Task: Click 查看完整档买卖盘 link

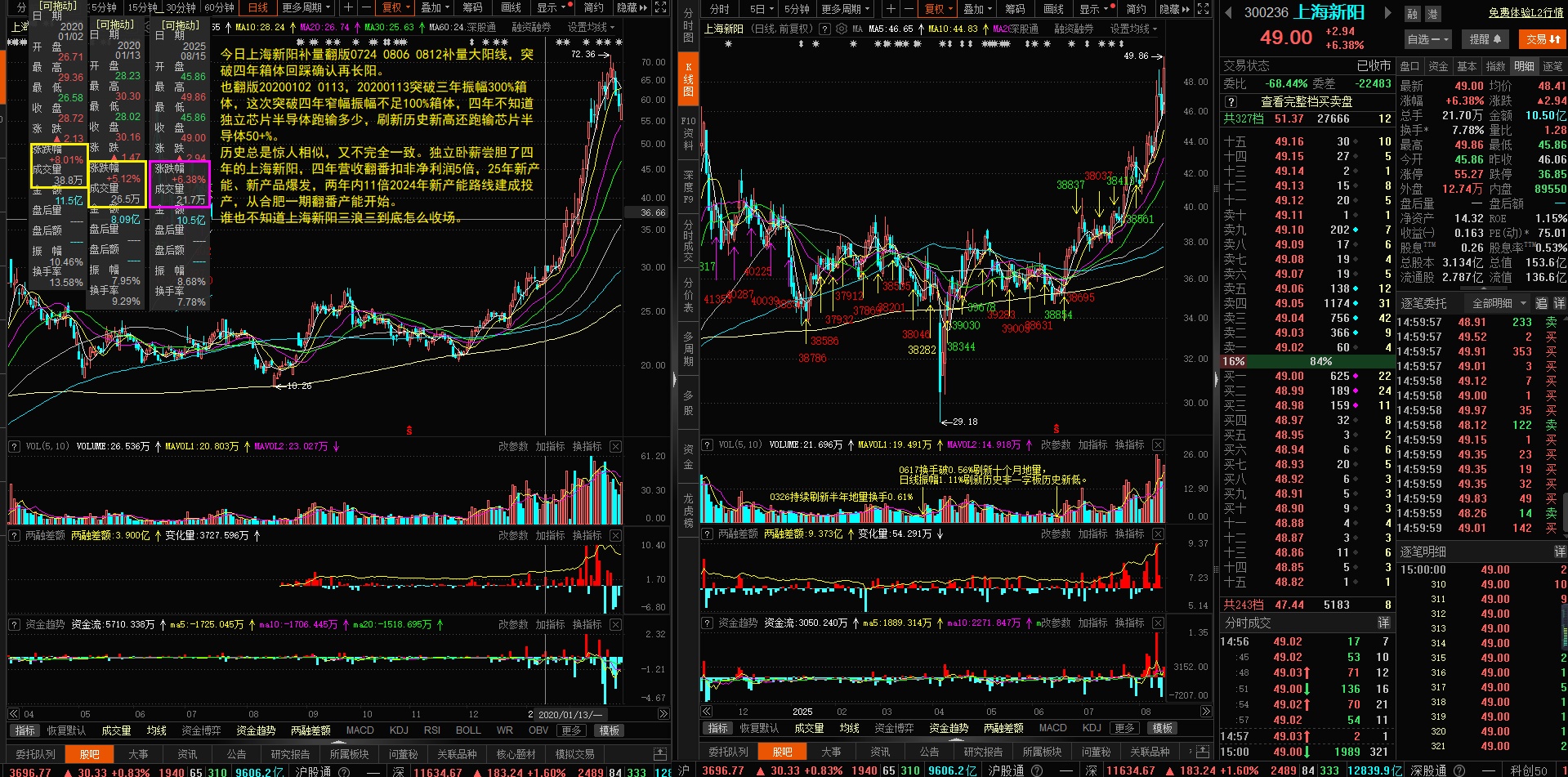Action: pos(1307,102)
